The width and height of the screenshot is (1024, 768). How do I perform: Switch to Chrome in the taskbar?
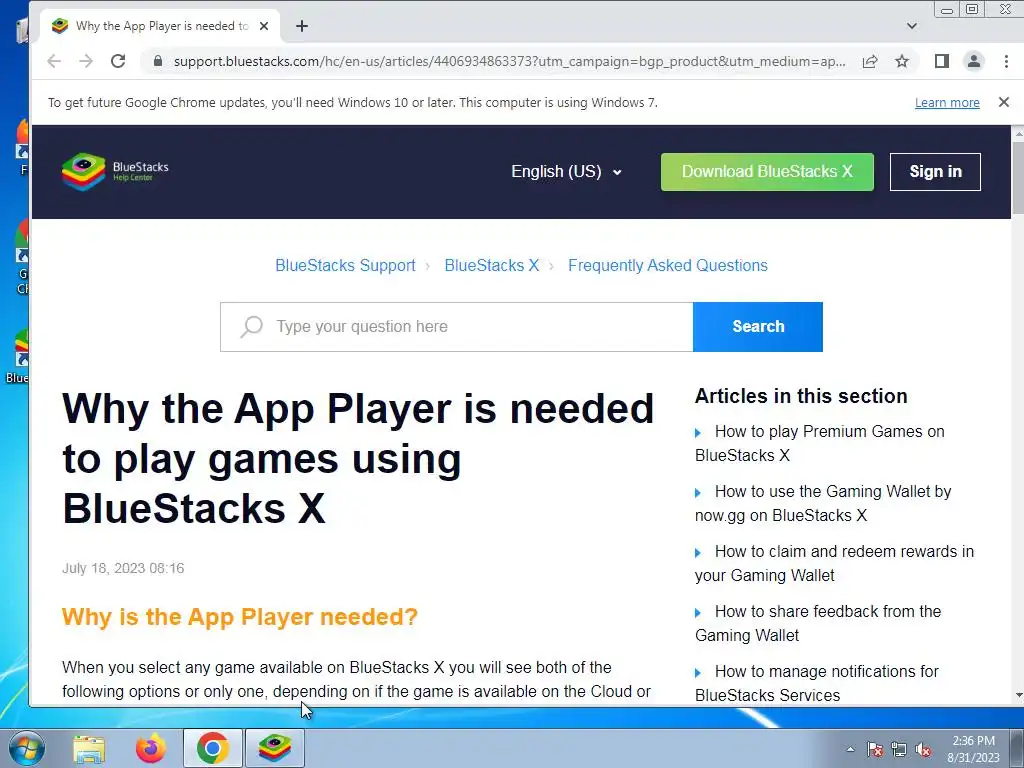click(213, 748)
